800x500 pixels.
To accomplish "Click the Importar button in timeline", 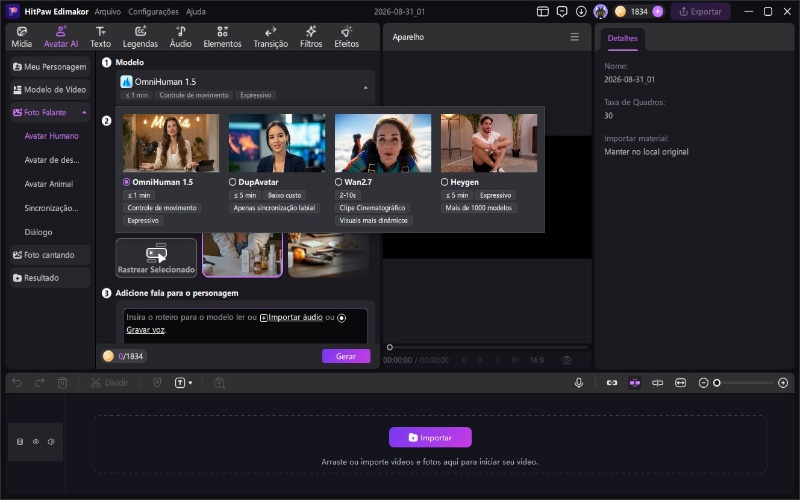I will coord(430,437).
